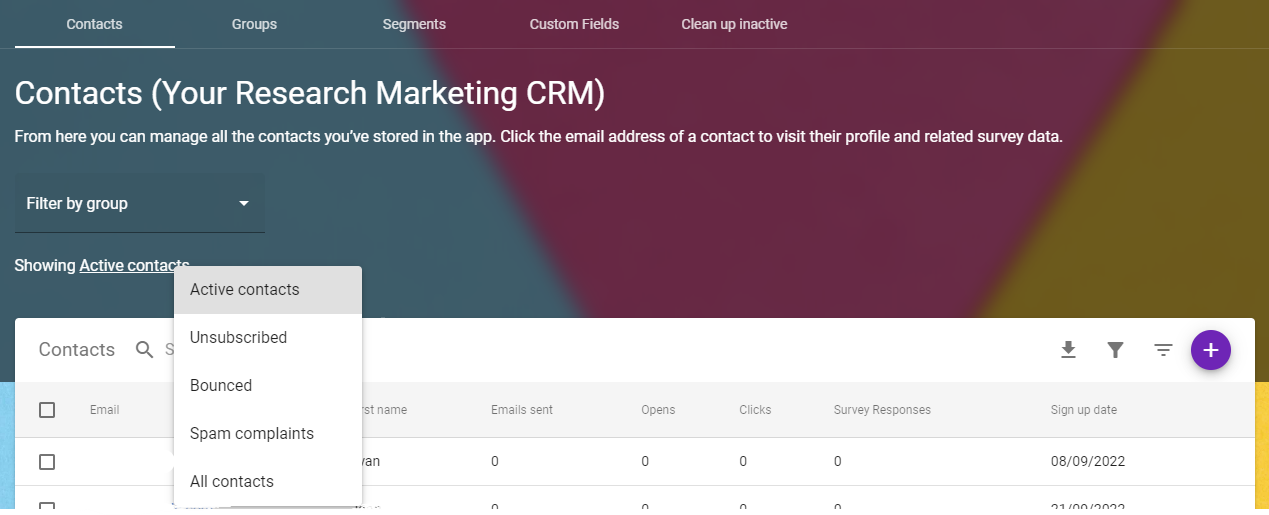
Task: Toggle the select-all checkbox in header
Action: [47, 410]
